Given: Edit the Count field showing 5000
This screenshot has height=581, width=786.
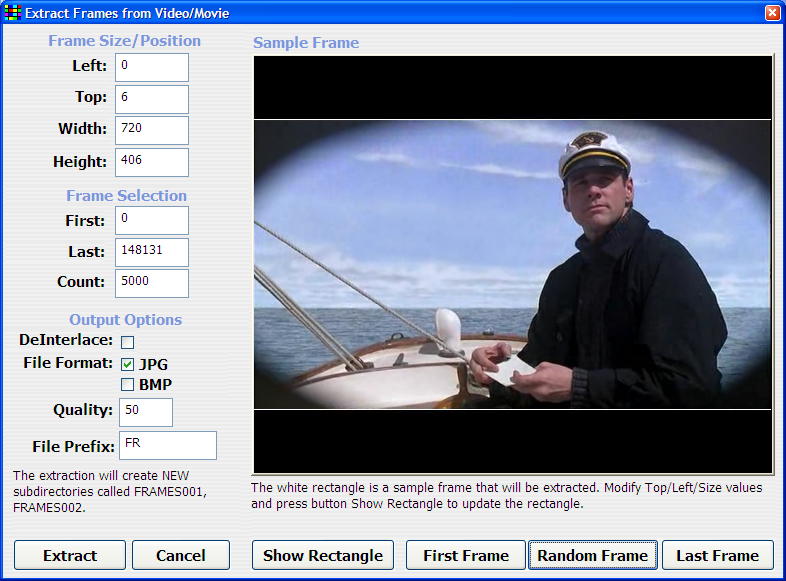Looking at the screenshot, I should [152, 283].
